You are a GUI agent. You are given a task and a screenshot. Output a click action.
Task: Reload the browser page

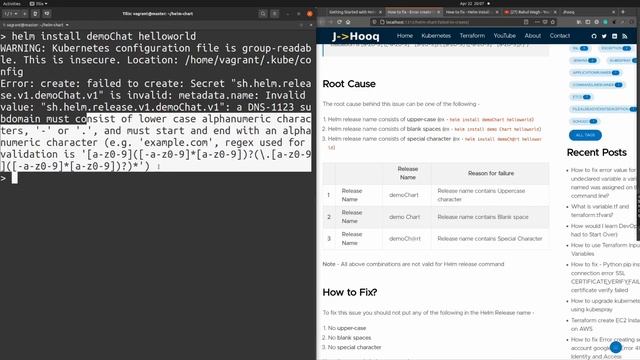coord(339,22)
